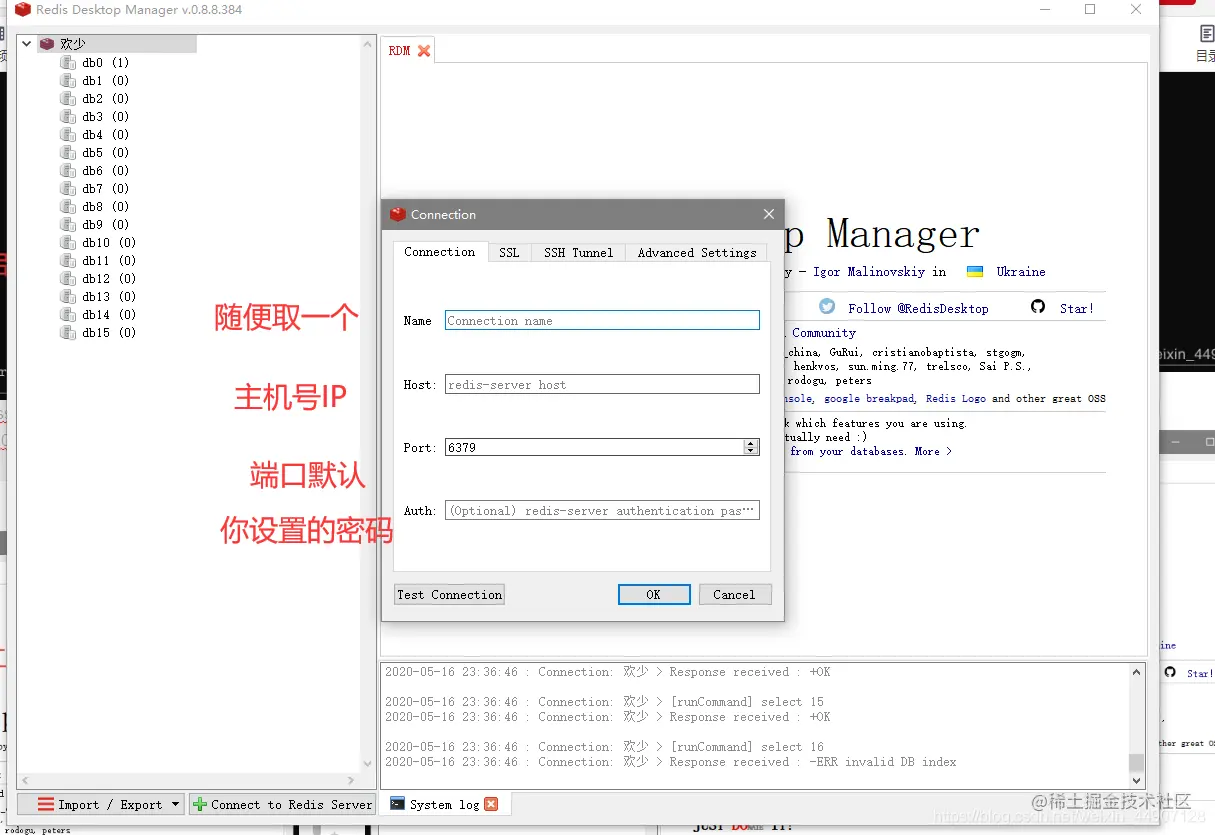Image resolution: width=1215 pixels, height=835 pixels.
Task: Click the Twitter bird icon
Action: click(827, 307)
